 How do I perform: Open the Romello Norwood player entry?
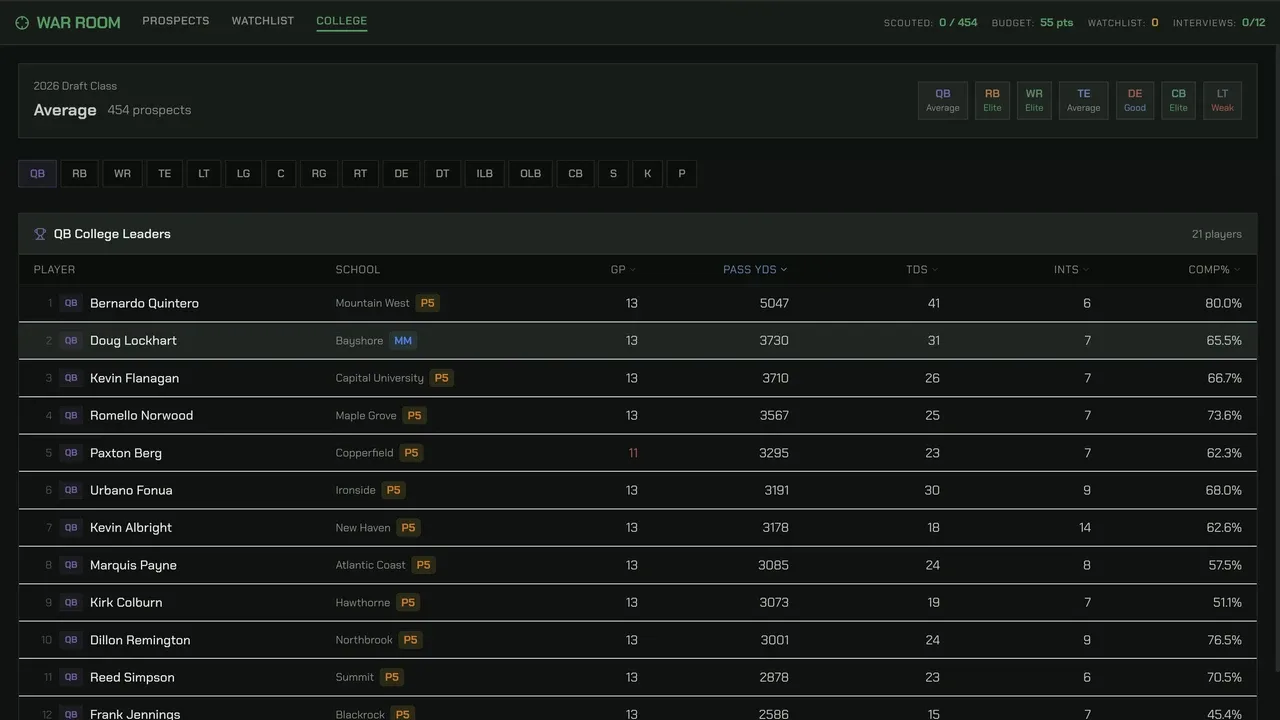click(x=638, y=416)
